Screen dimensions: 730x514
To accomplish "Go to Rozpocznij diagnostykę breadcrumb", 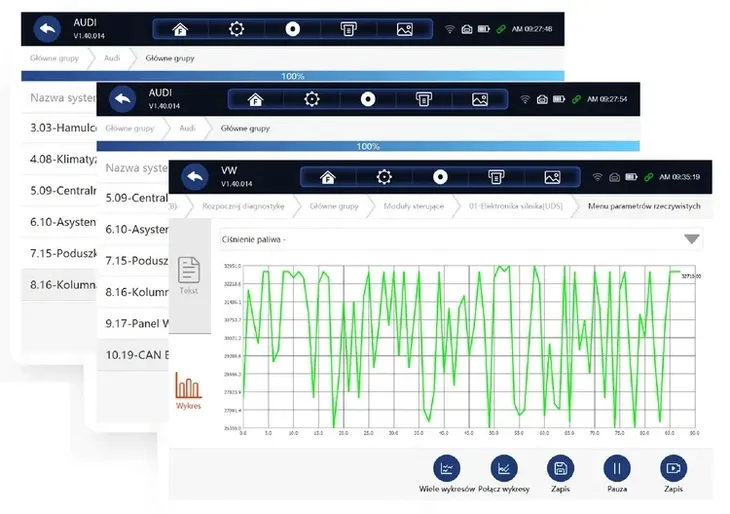I will [243, 206].
